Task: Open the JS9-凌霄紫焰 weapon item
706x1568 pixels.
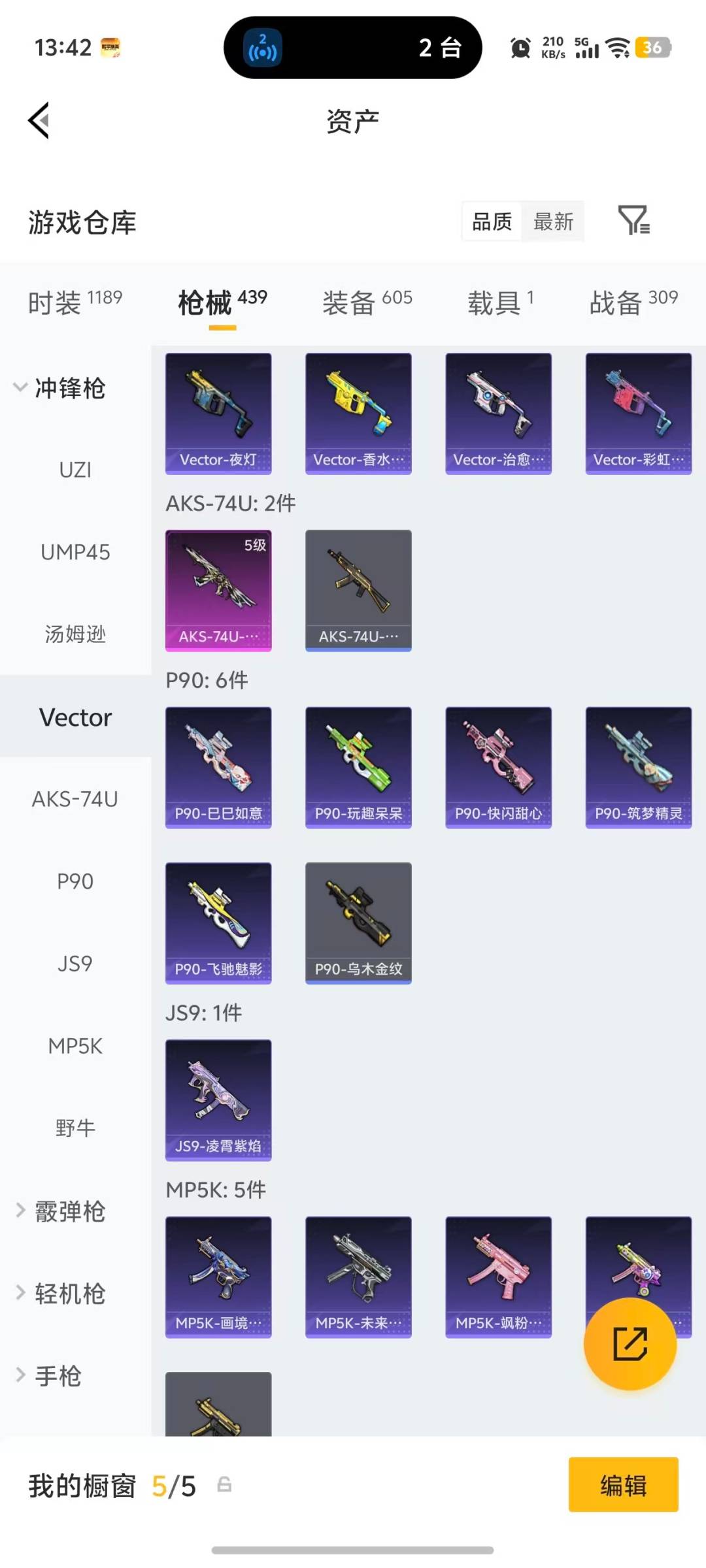Action: (218, 1100)
